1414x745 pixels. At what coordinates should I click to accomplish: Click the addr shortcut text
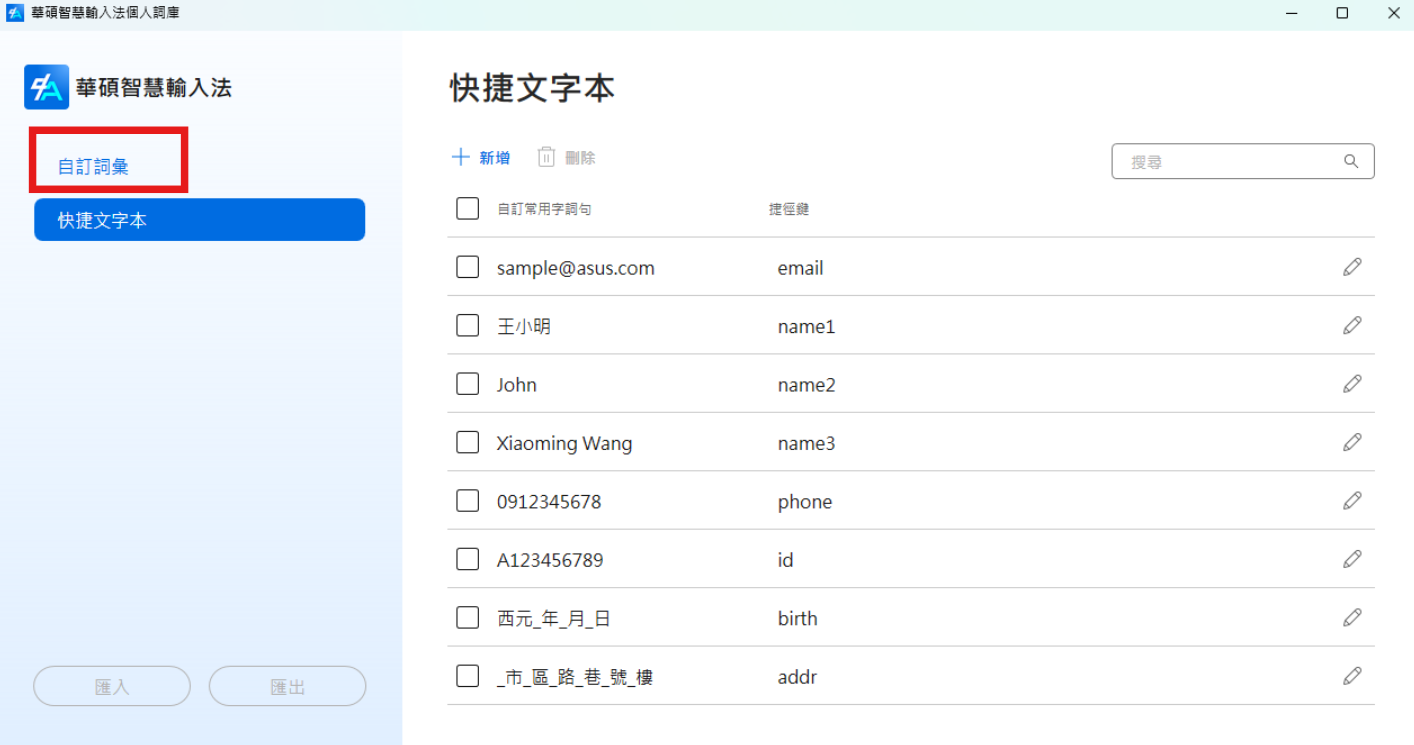pos(797,677)
